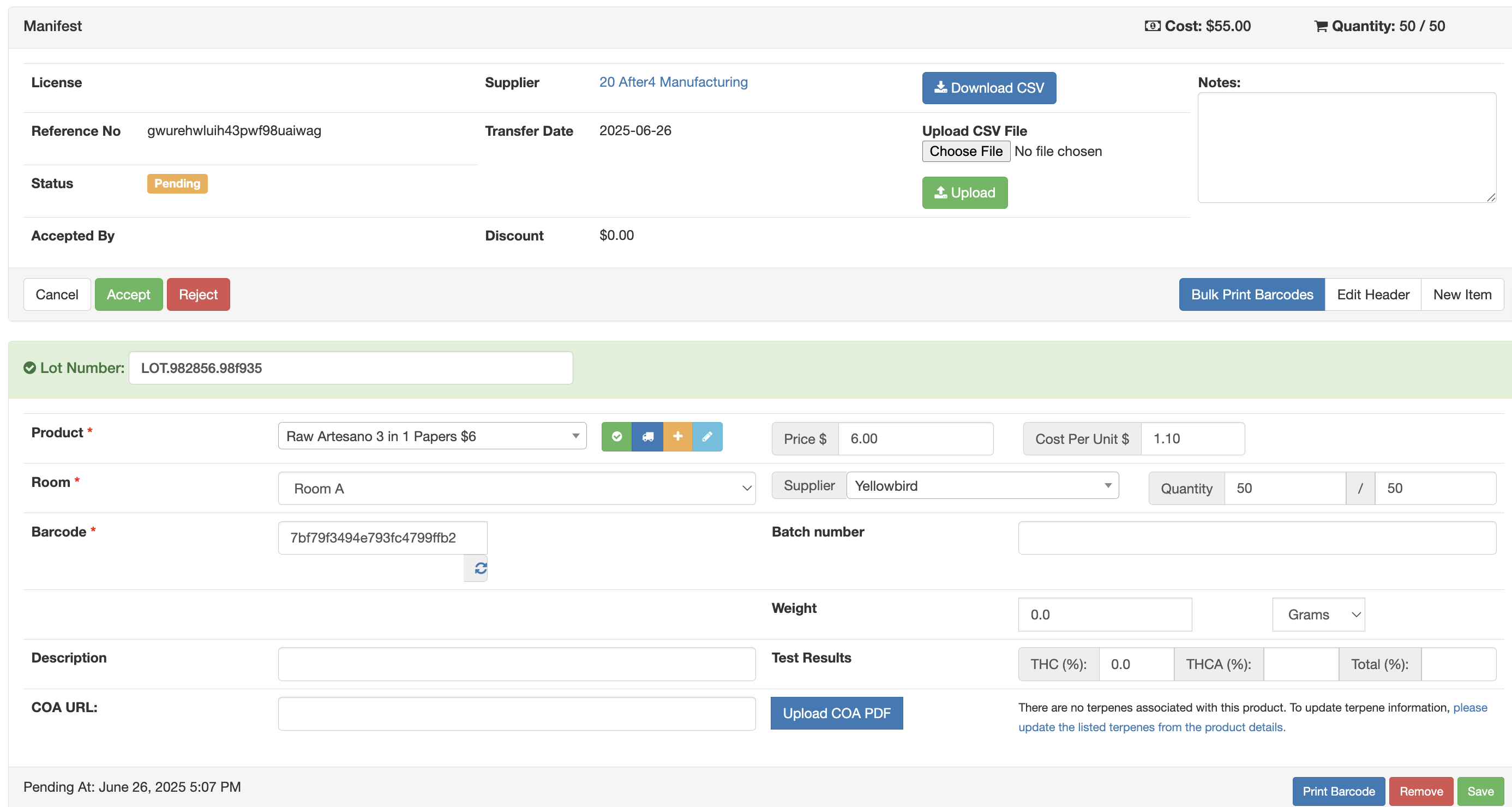Image resolution: width=1512 pixels, height=807 pixels.
Task: Click the Total (%) input field
Action: (x=1459, y=664)
